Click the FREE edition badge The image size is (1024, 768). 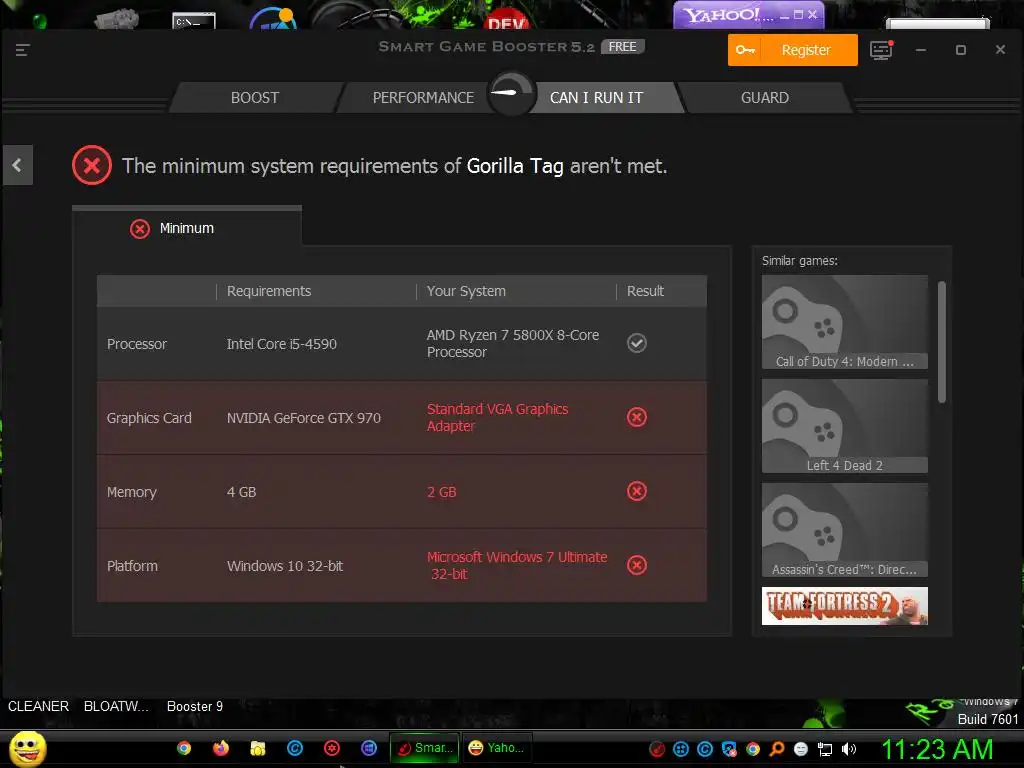click(622, 46)
